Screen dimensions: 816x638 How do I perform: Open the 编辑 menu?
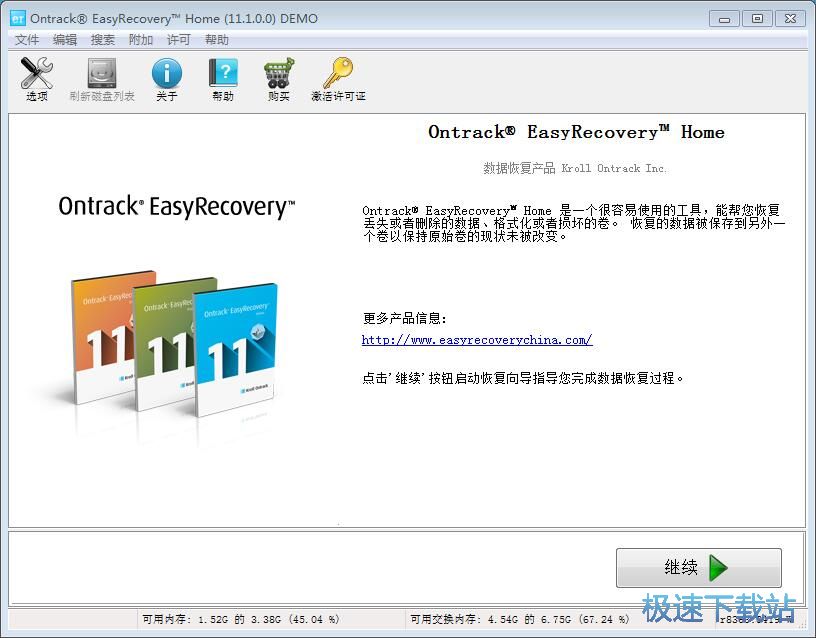tap(65, 40)
